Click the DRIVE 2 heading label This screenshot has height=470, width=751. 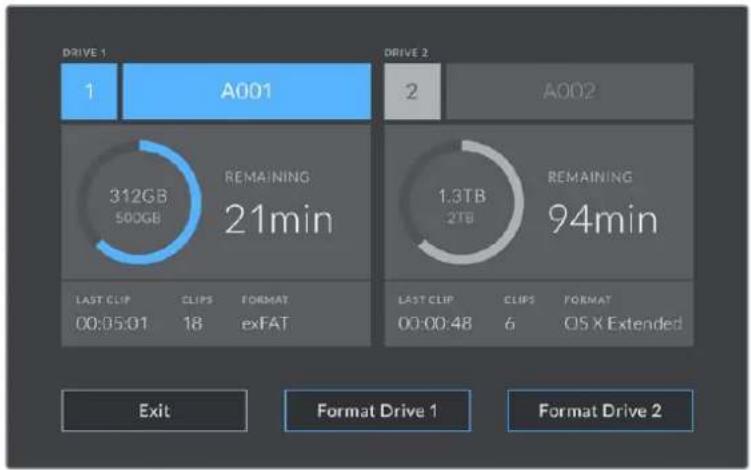[x=406, y=53]
